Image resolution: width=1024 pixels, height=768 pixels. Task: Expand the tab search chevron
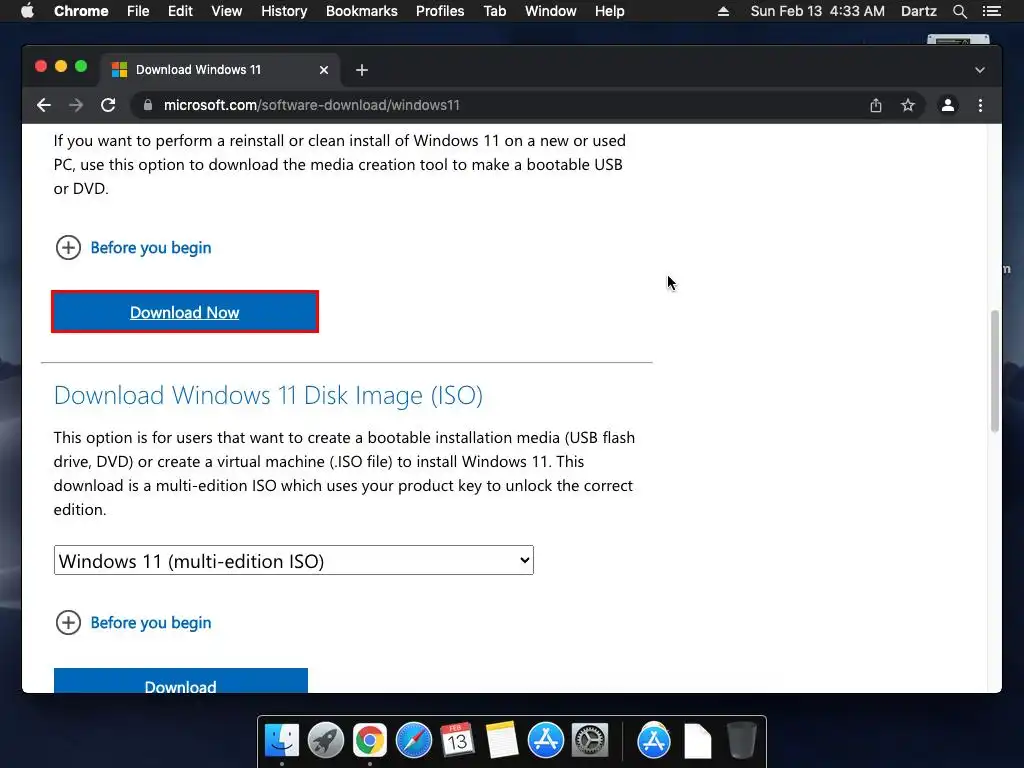point(980,70)
